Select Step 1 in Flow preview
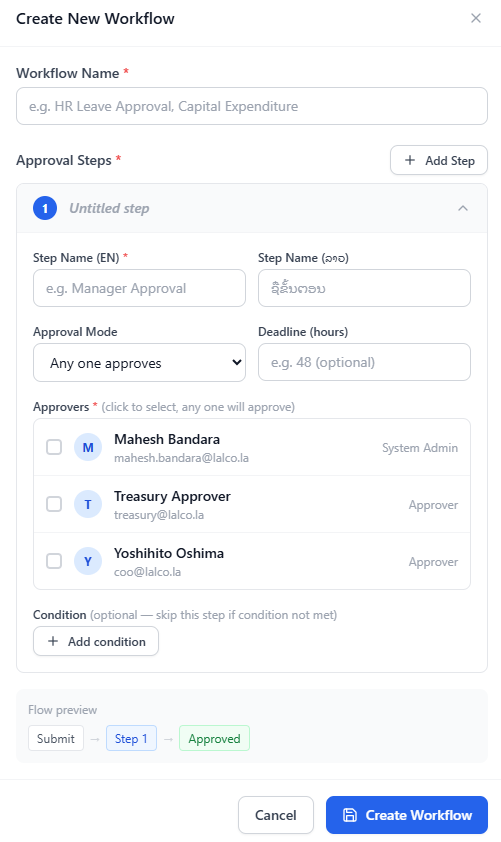Screen dimensions: 501x842 tap(131, 738)
